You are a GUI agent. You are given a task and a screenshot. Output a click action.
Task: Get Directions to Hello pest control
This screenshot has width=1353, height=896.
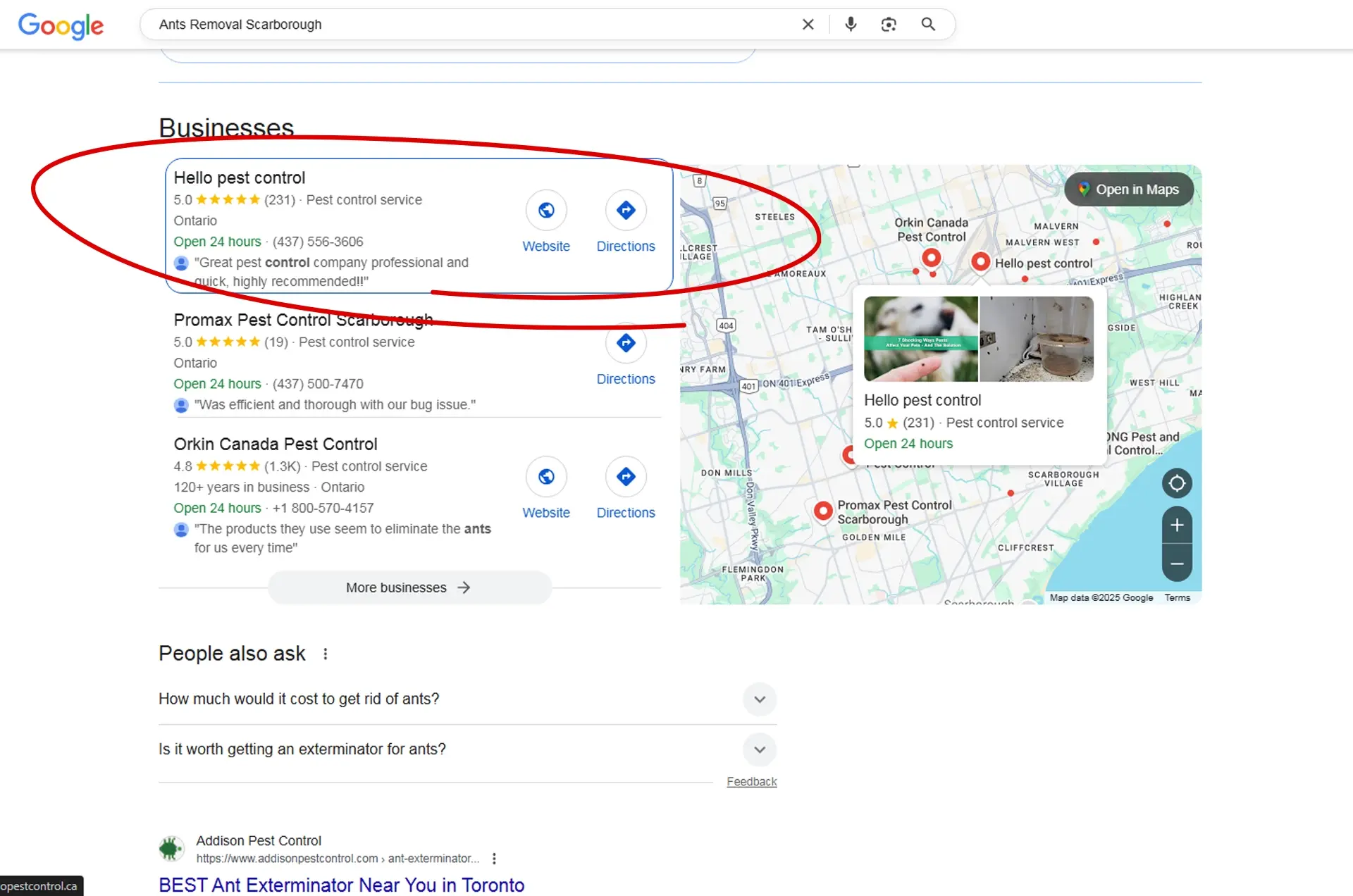pos(626,210)
